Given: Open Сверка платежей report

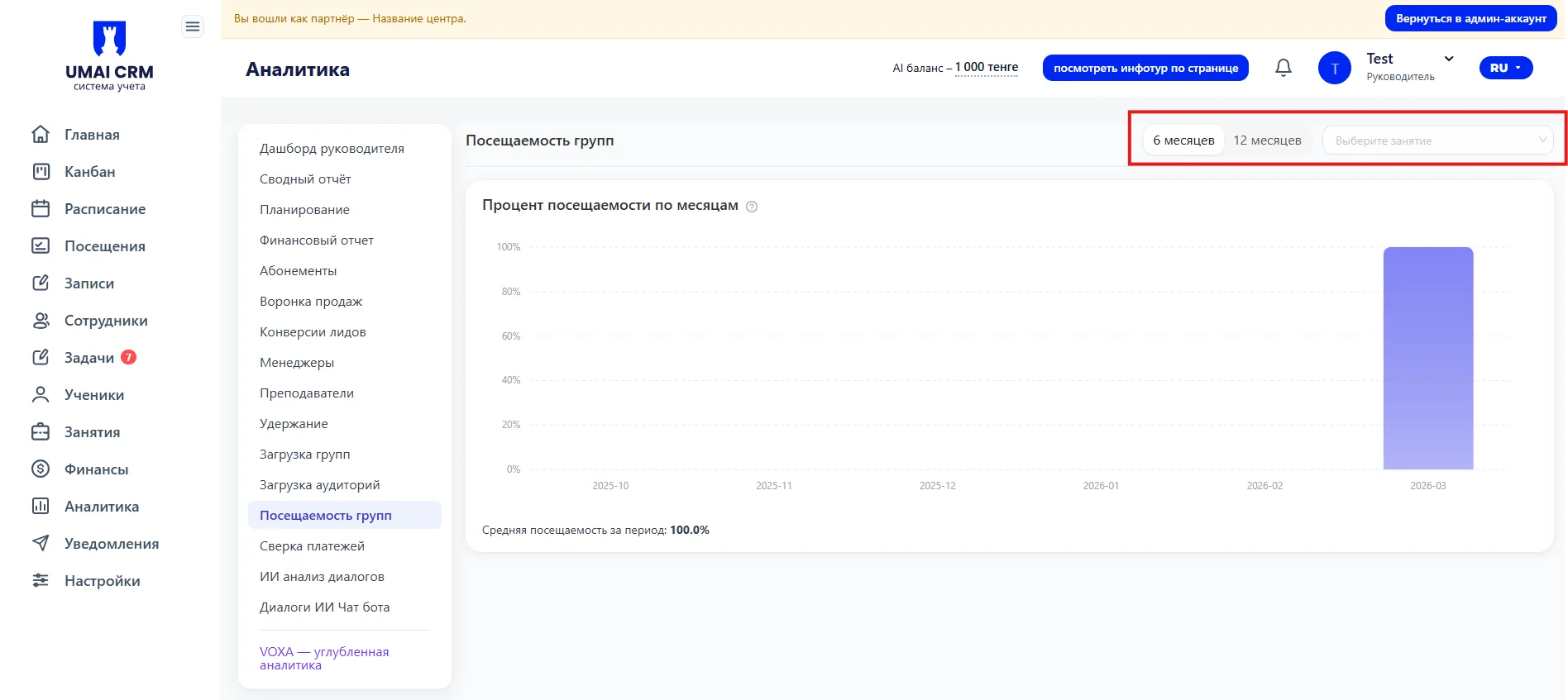Looking at the screenshot, I should point(312,546).
